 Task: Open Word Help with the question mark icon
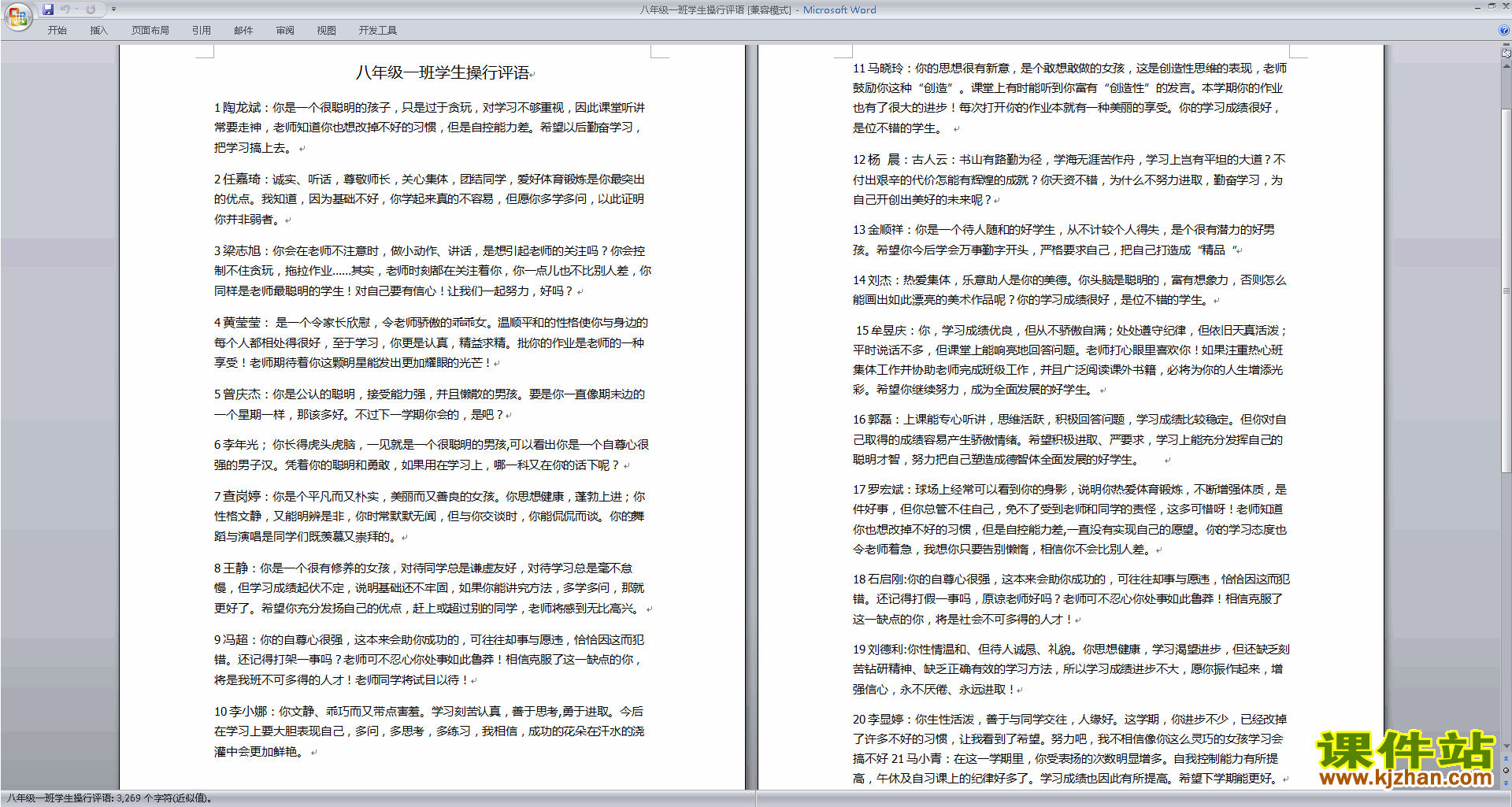coord(1504,31)
